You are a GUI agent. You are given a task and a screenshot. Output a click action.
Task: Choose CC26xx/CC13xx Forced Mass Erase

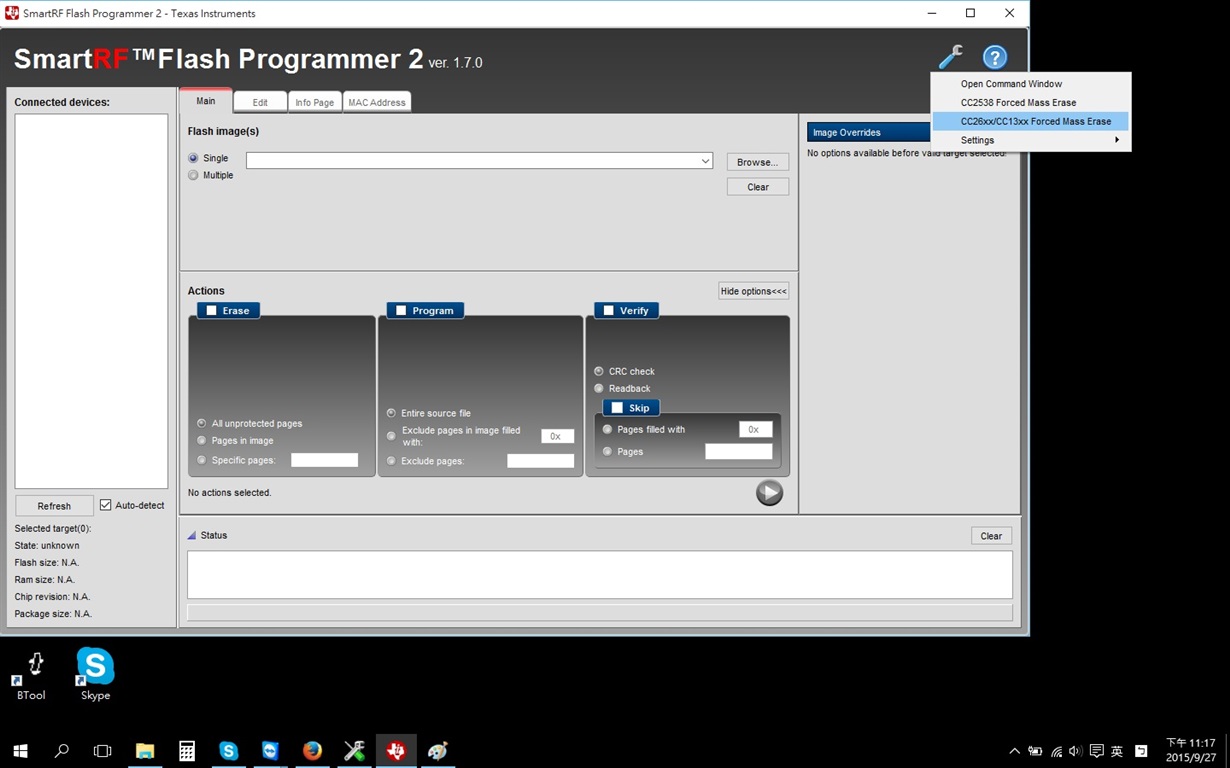(1031, 121)
